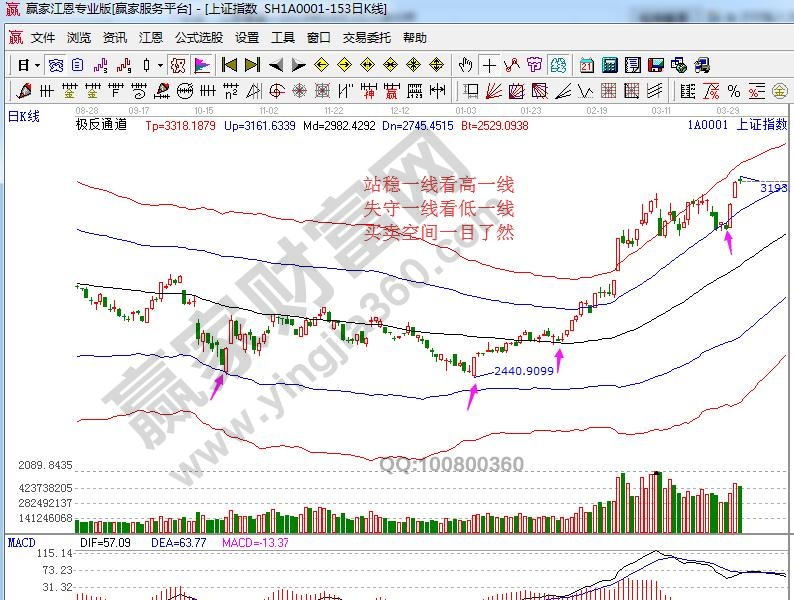Image resolution: width=794 pixels, height=600 pixels.
Task: Open the 日 period dropdown arrow
Action: click(x=38, y=65)
